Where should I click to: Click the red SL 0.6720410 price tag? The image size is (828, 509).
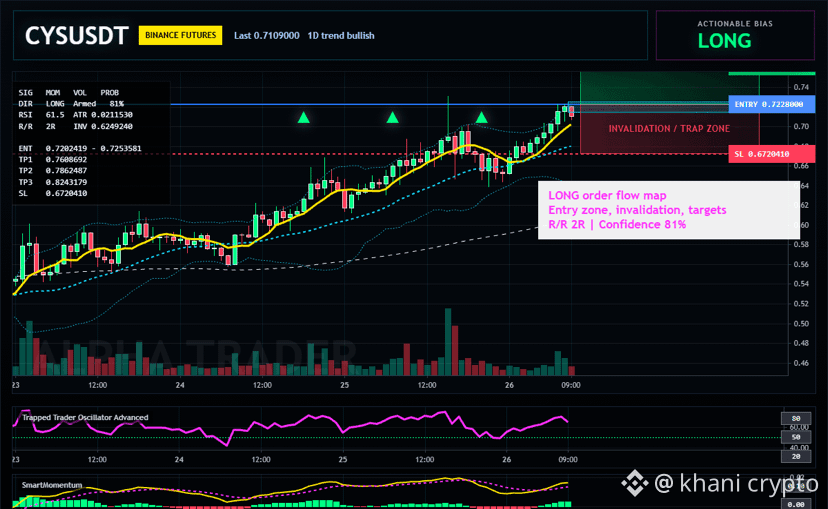pyautogui.click(x=771, y=154)
